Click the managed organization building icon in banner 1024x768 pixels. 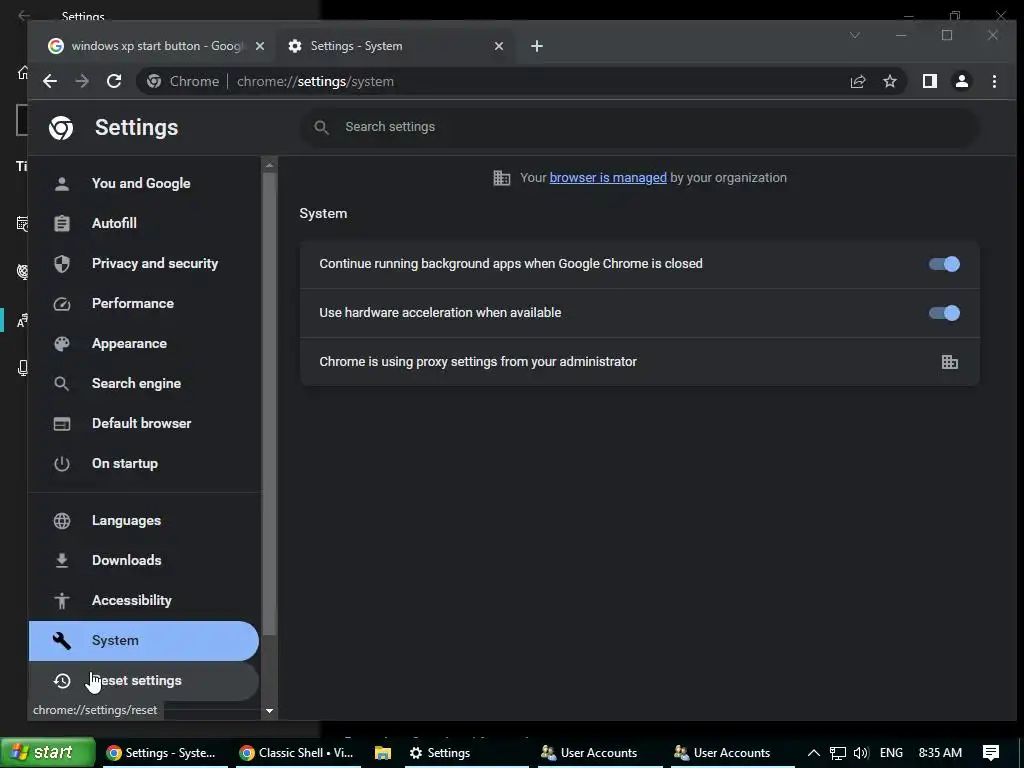click(502, 178)
